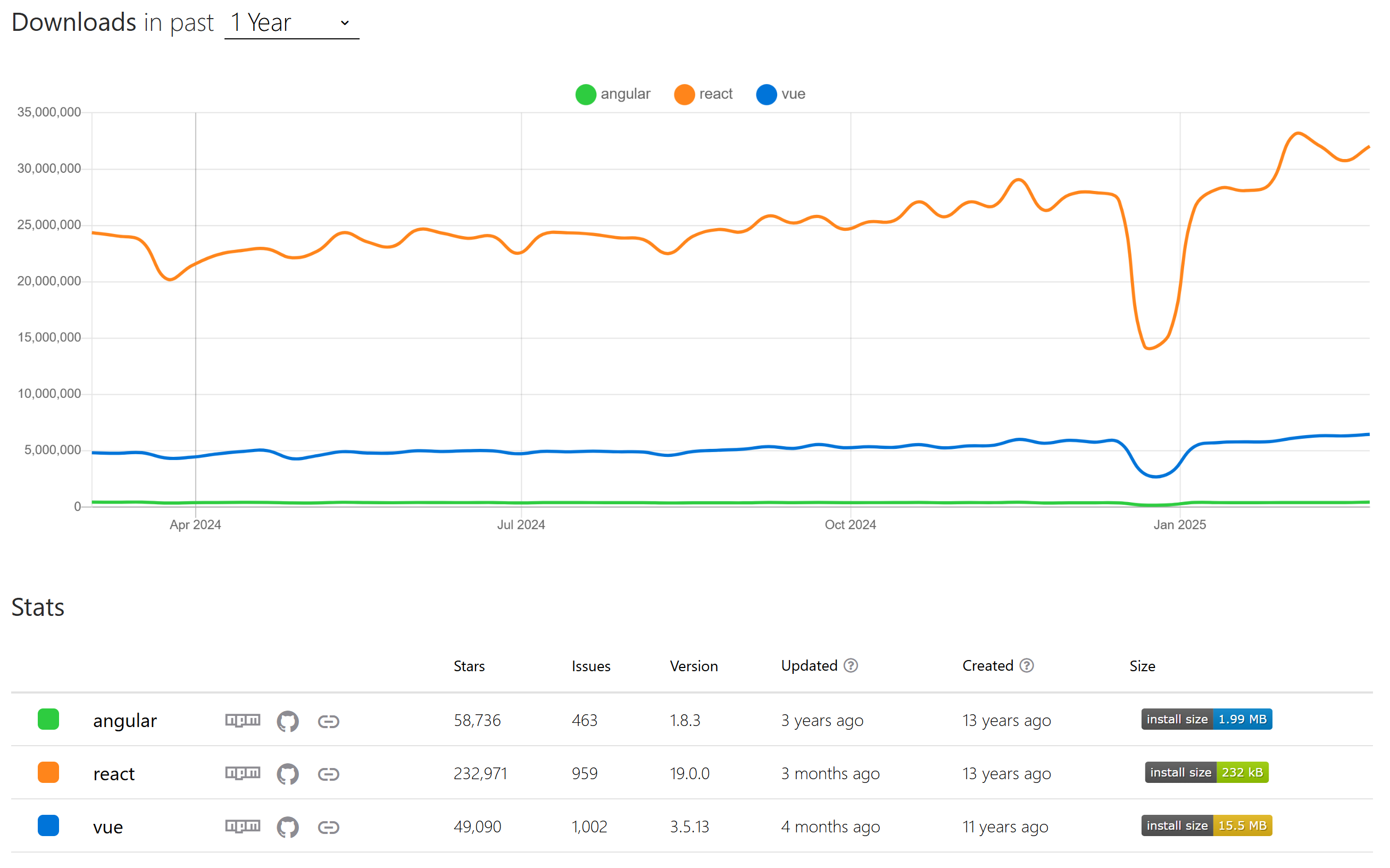Open angular npm page icon

coord(243,721)
